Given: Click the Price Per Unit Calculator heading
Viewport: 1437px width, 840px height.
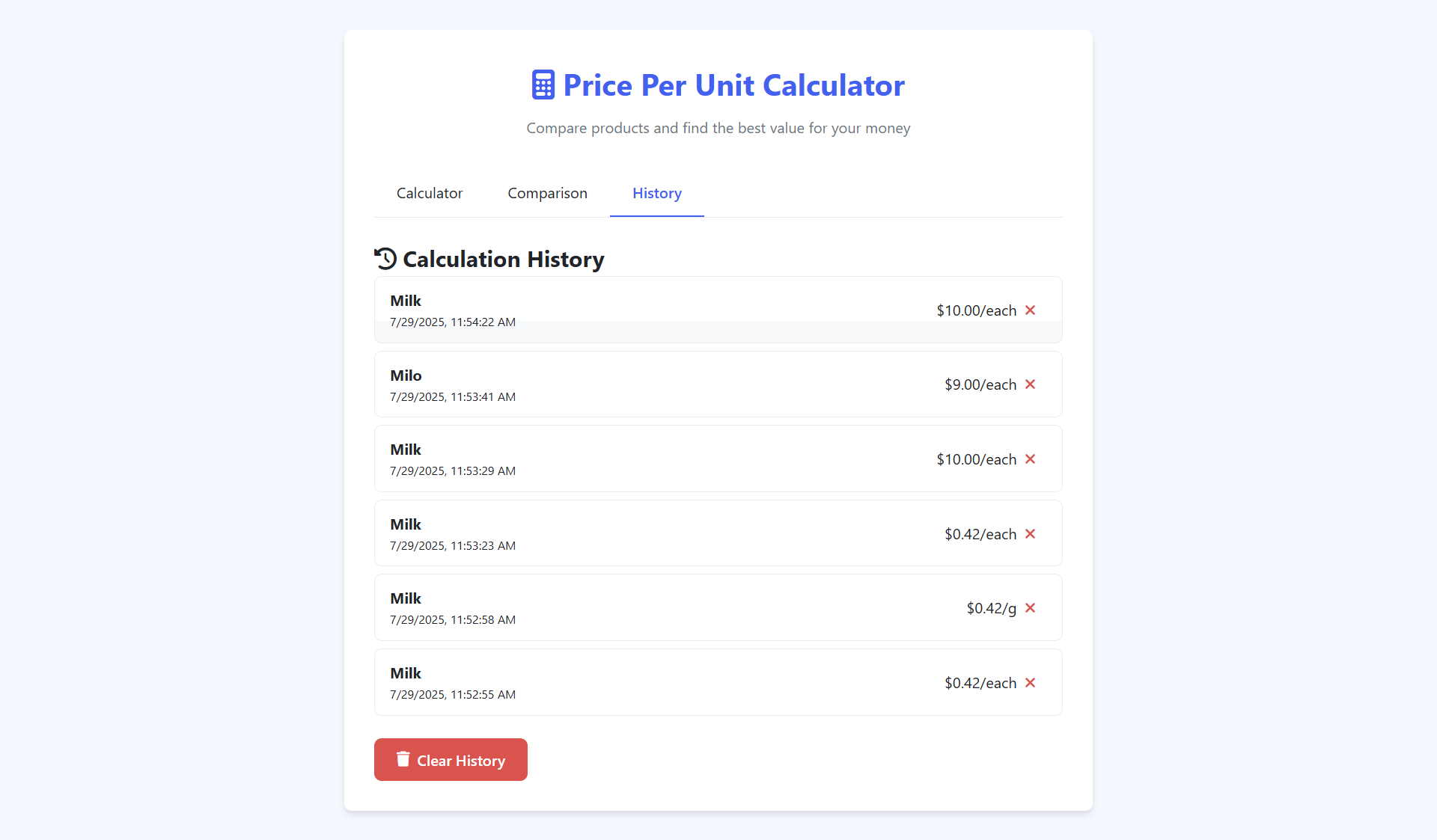Looking at the screenshot, I should pyautogui.click(x=733, y=85).
